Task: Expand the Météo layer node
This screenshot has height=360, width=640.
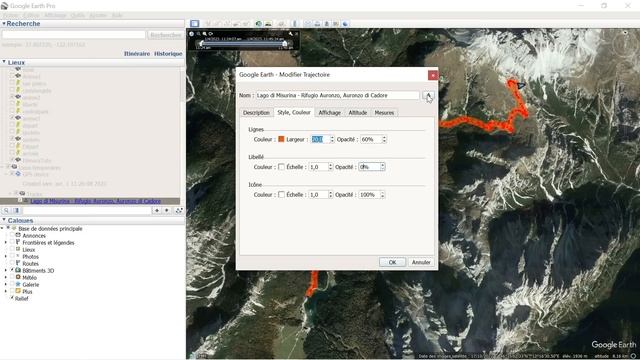Action: click(x=6, y=277)
